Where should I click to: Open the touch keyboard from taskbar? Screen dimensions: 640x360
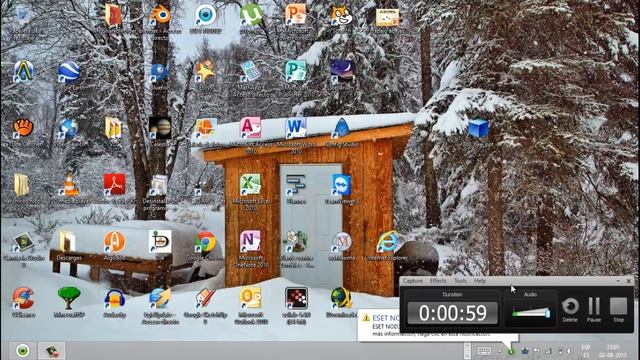484,351
